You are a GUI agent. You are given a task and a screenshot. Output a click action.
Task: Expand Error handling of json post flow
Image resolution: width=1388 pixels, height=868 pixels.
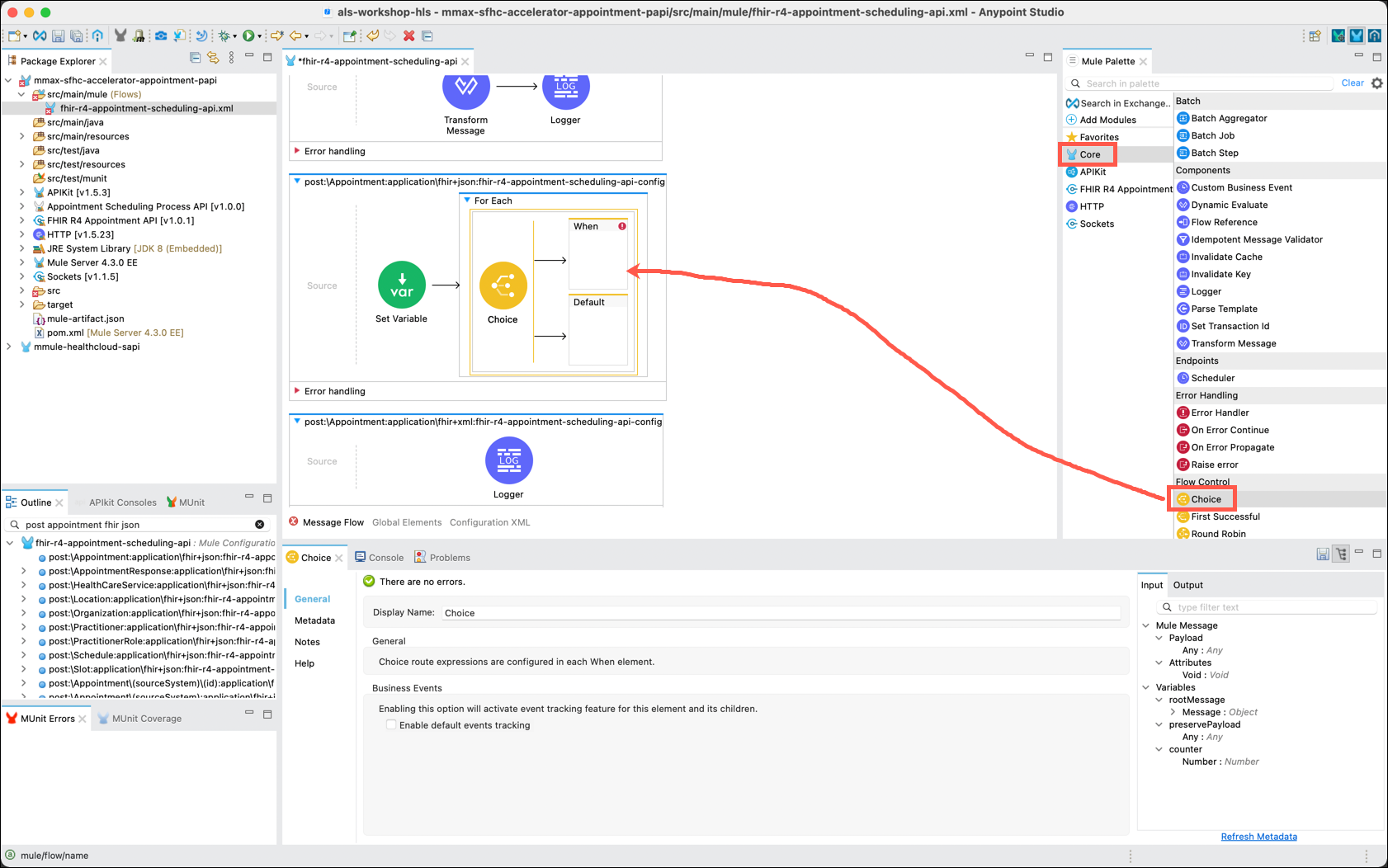click(297, 391)
